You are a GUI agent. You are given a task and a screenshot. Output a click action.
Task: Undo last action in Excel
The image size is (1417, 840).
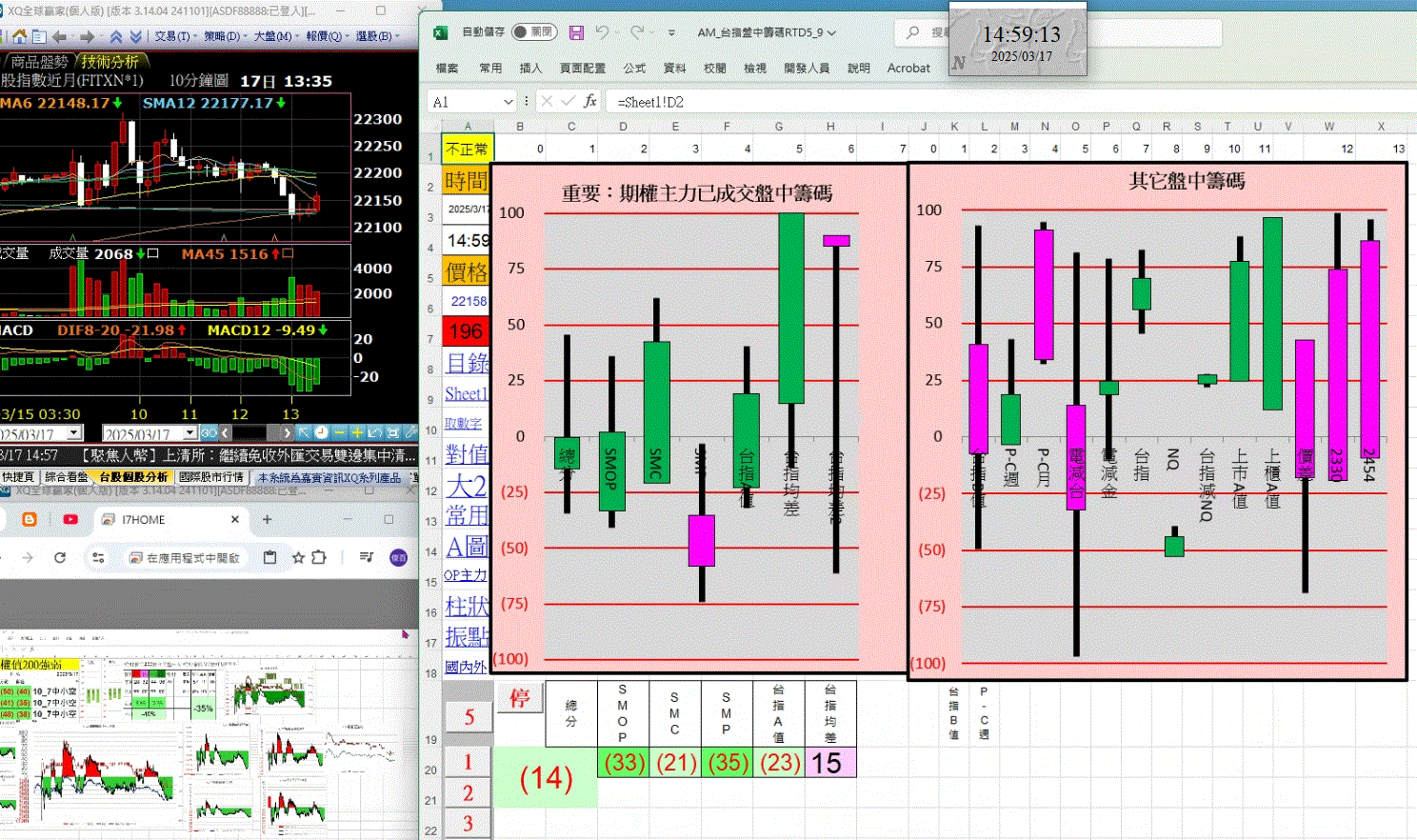[602, 32]
